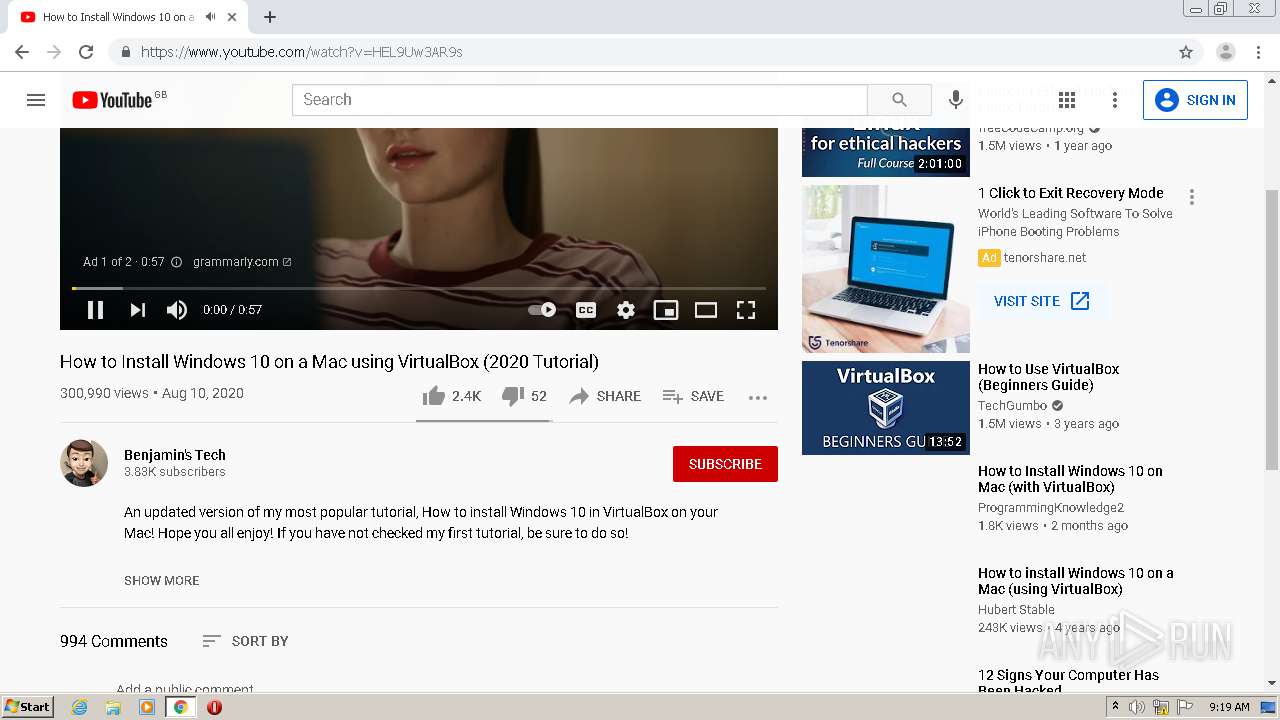Pause the video playback

click(x=95, y=310)
